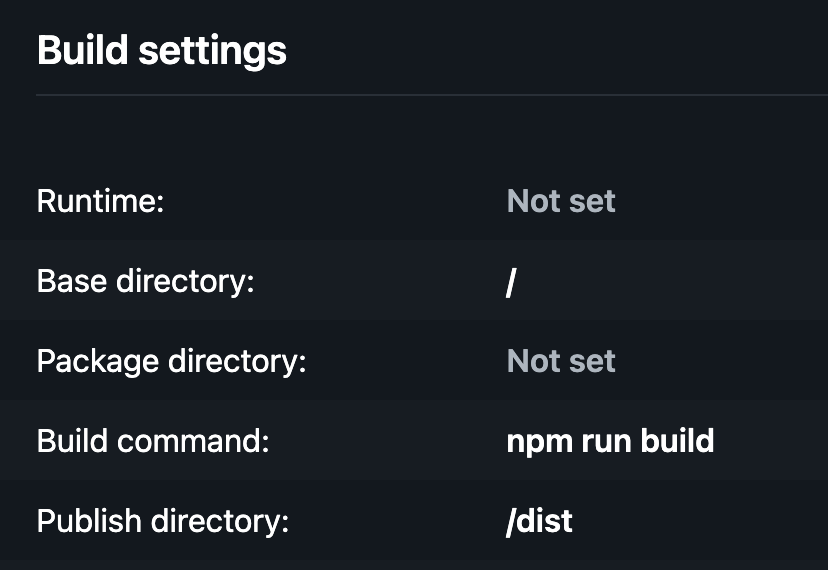828x570 pixels.
Task: Click the word command: in Build command label
Action: pyautogui.click(x=193, y=442)
